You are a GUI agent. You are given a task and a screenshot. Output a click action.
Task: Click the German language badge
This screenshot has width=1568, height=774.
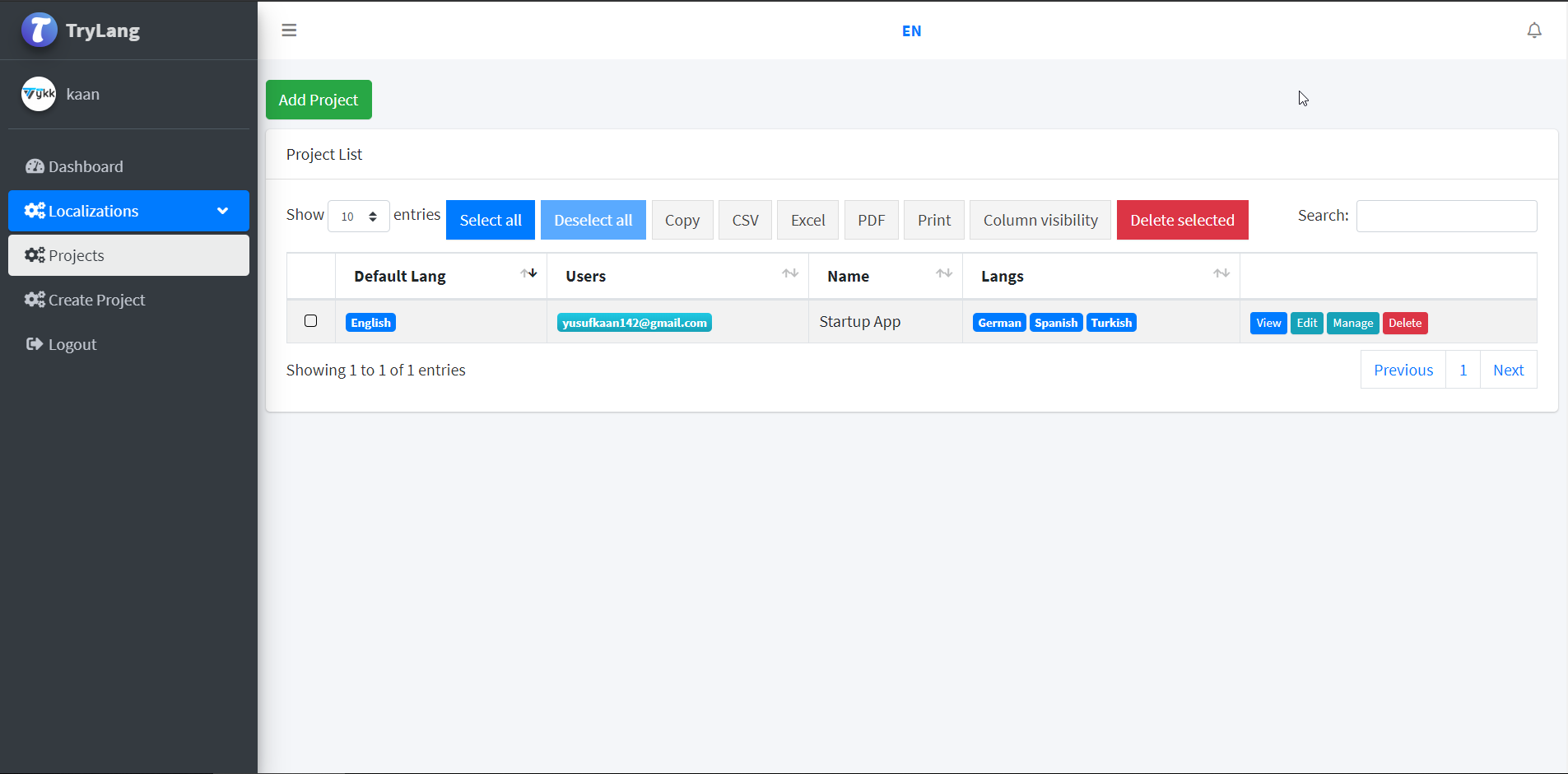coord(999,323)
